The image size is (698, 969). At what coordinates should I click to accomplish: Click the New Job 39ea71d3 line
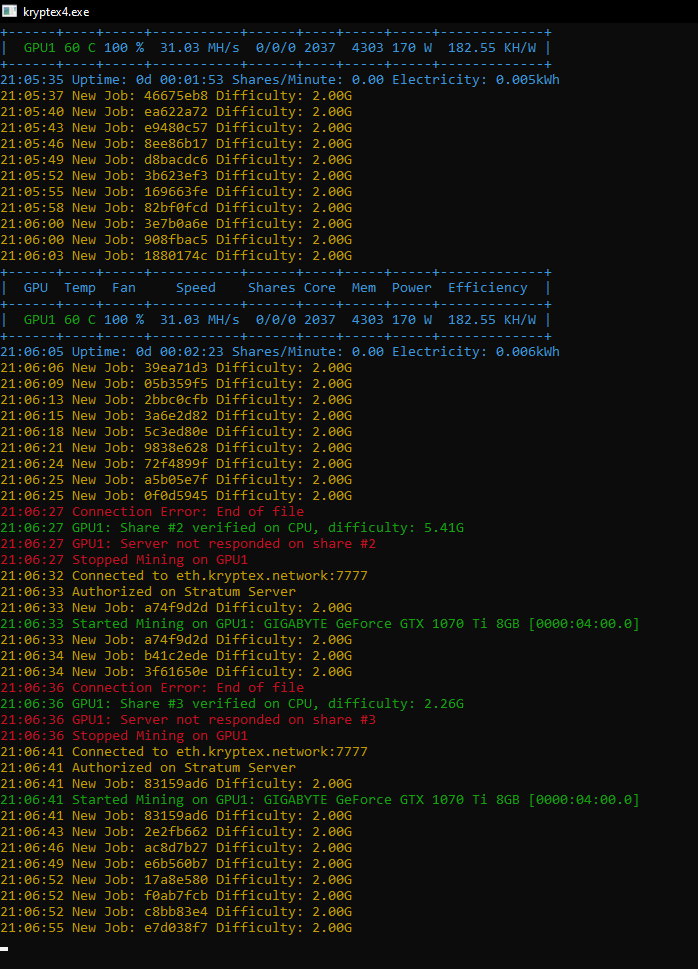(176, 368)
